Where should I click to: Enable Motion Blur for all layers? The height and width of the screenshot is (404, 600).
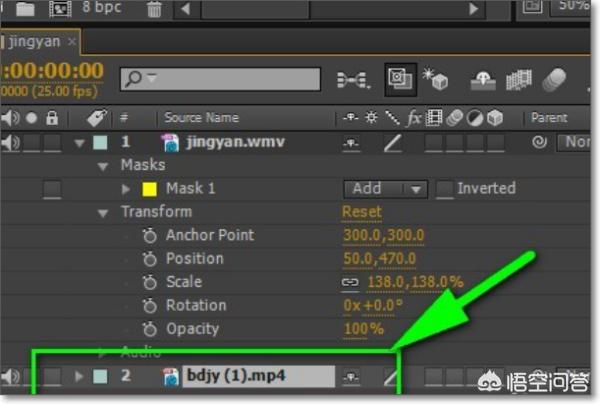(554, 80)
